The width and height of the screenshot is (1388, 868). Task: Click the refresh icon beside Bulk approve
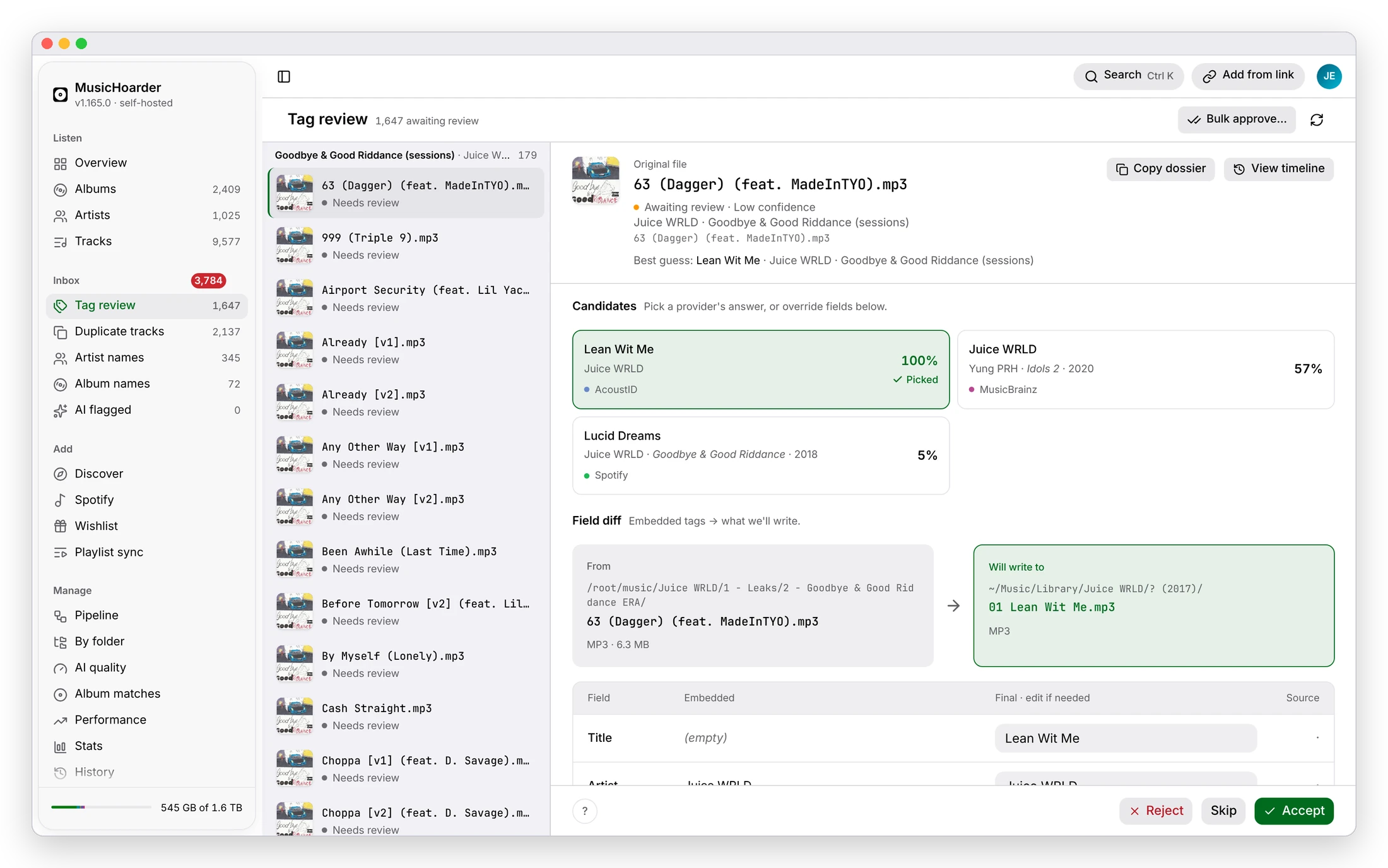[1317, 119]
